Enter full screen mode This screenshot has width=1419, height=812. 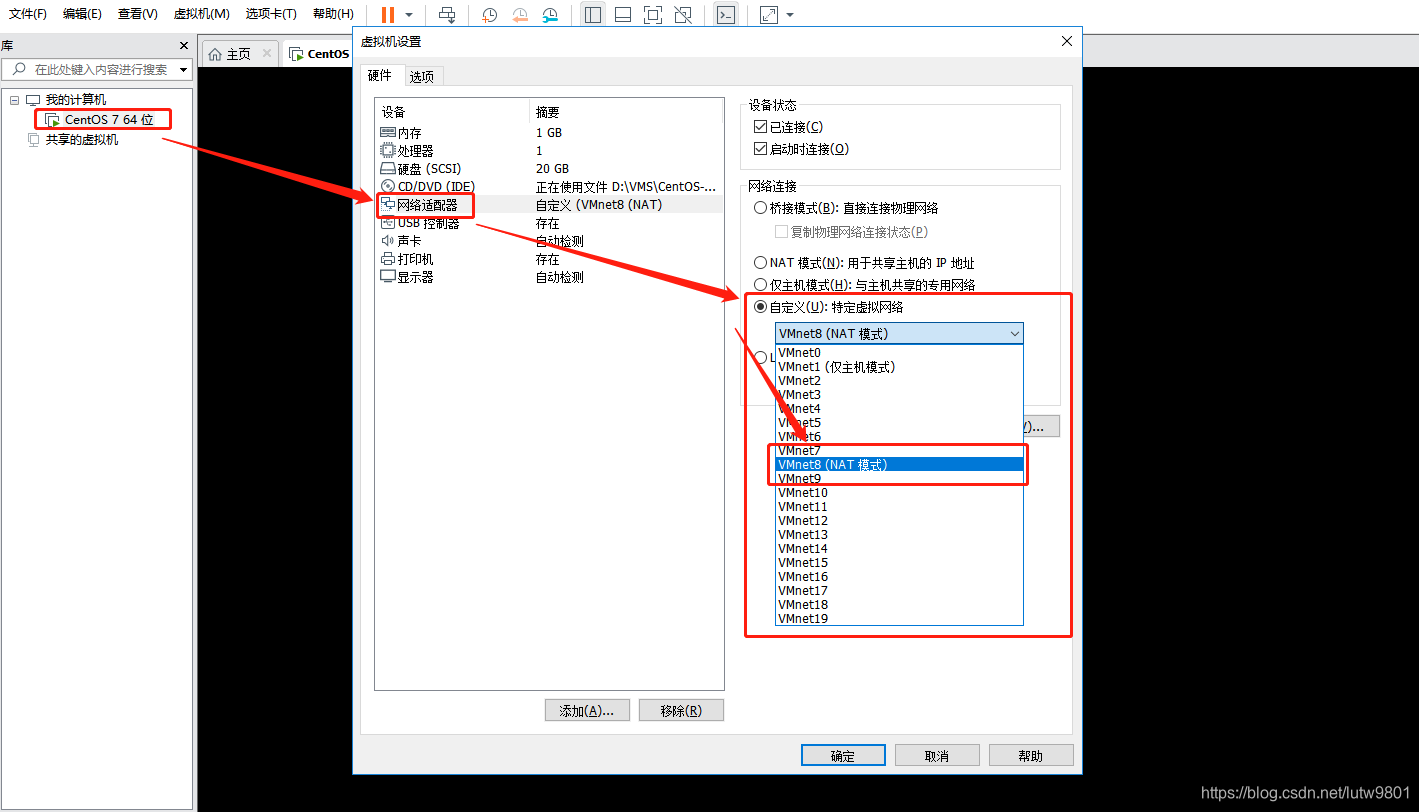[x=652, y=15]
